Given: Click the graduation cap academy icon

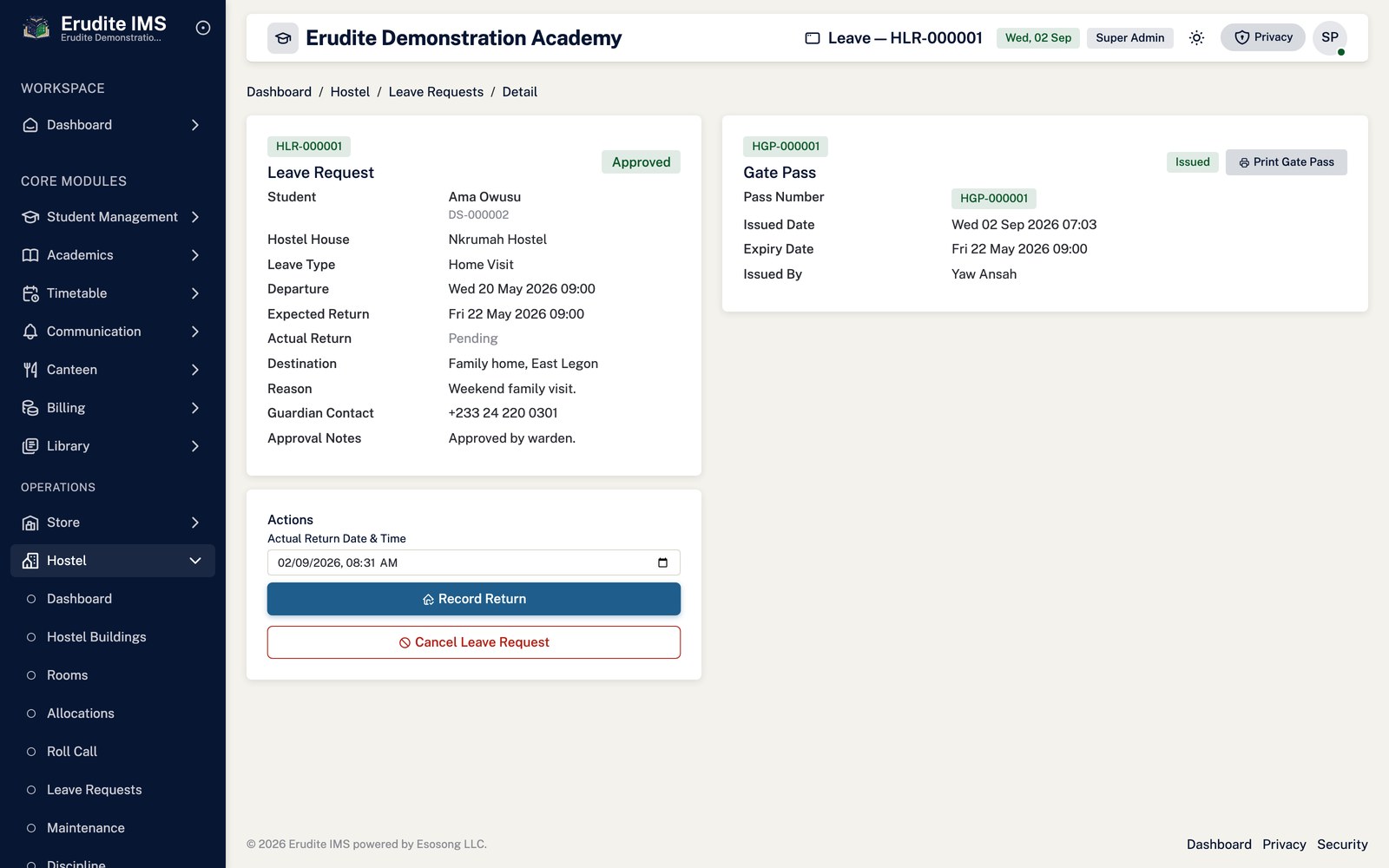Looking at the screenshot, I should (283, 38).
